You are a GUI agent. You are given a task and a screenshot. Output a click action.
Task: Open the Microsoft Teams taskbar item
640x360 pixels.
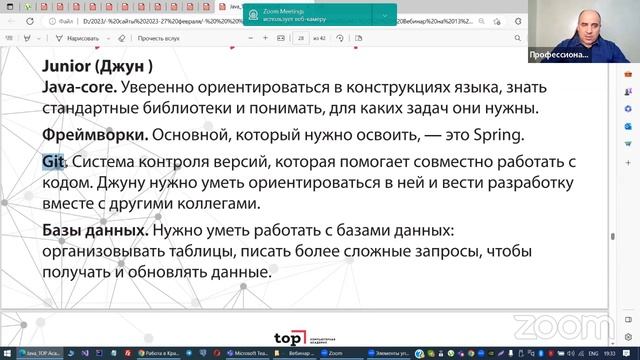247,353
